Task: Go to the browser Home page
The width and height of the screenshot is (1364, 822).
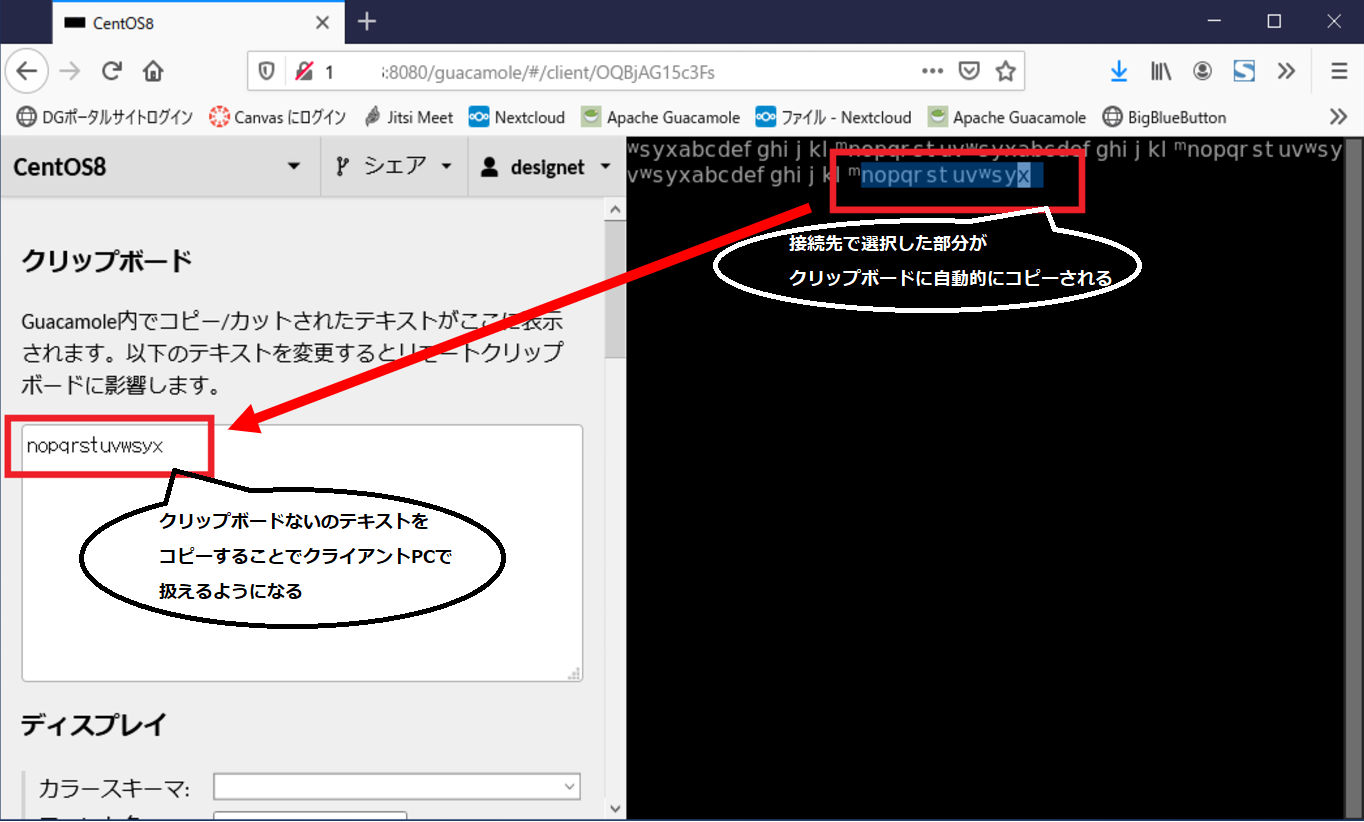Action: (153, 72)
